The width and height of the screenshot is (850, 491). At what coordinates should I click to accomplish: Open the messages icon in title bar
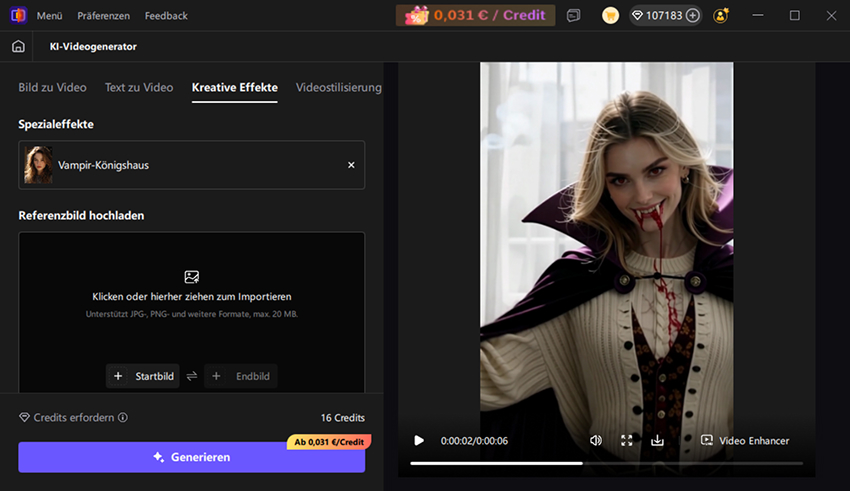[x=574, y=16]
